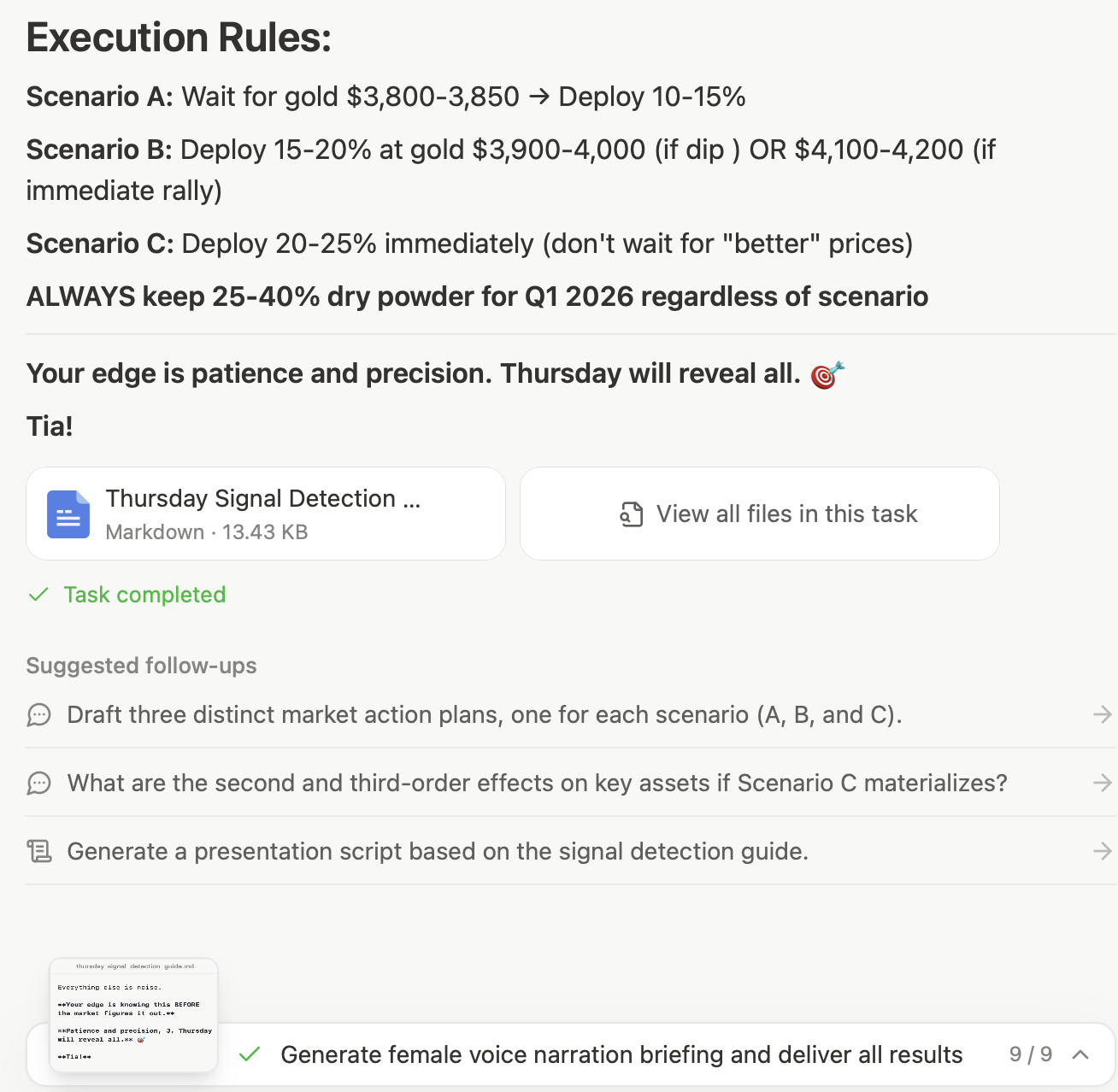Click the file-search icon in View all files
Screen dimensions: 1118x1092
632,514
